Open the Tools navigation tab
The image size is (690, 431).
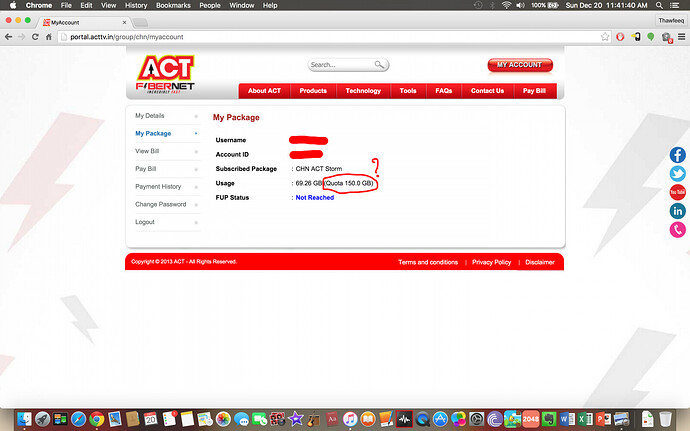408,91
